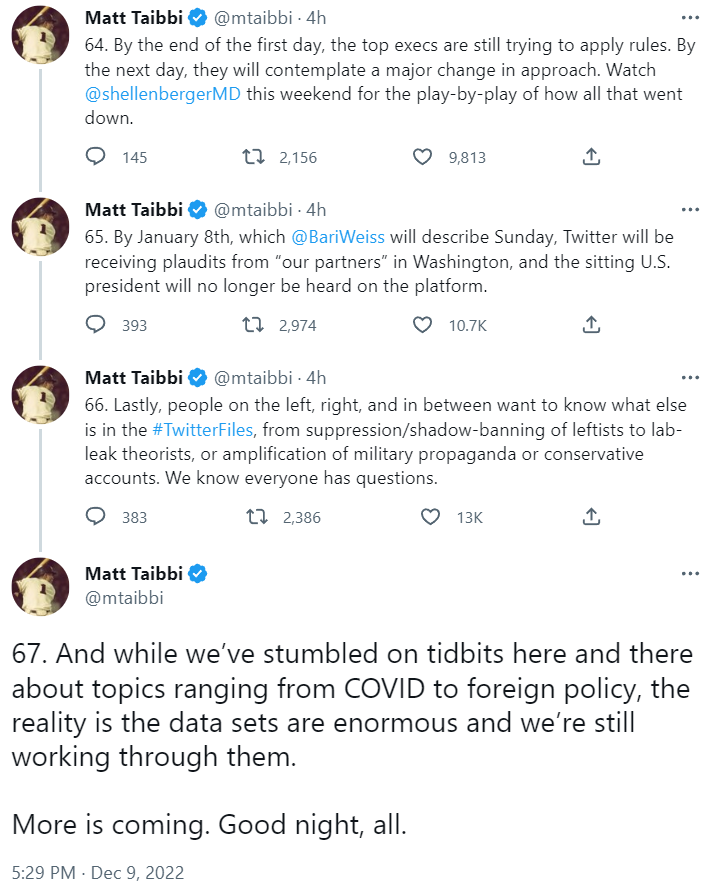Reply to tweet 64 about top execs

tap(96, 157)
